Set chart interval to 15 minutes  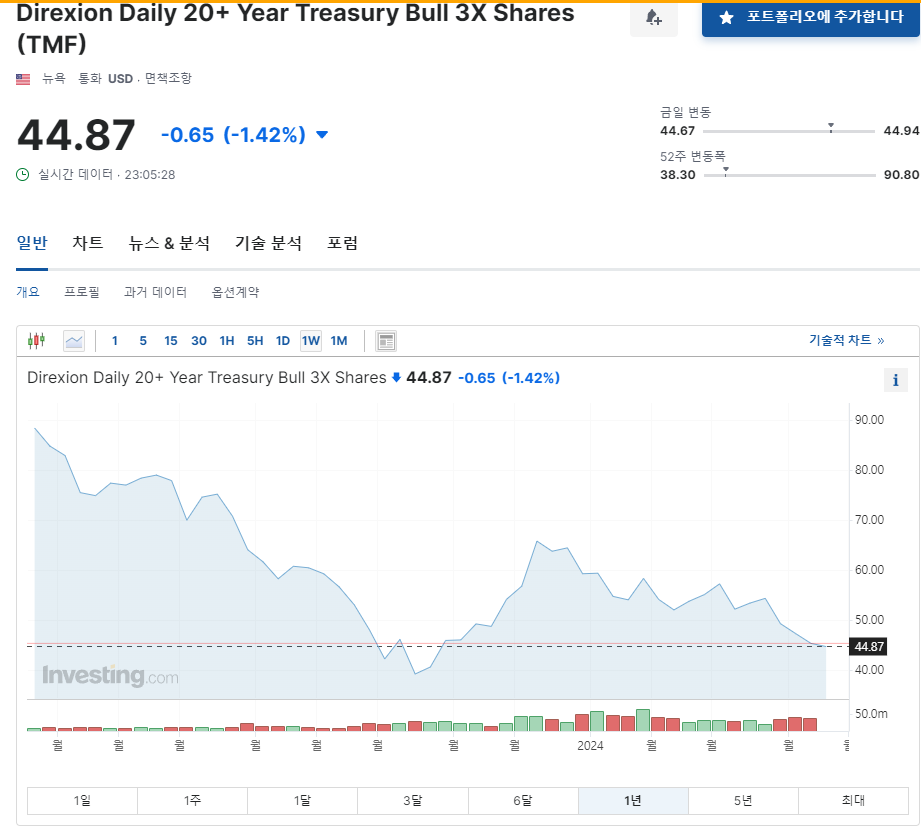170,341
